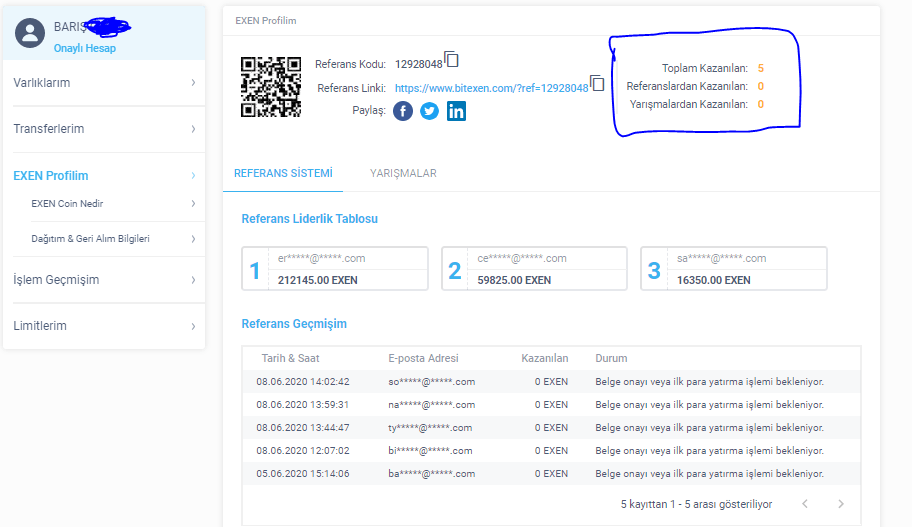Expand Limitlerim chevron arrow
This screenshot has width=912, height=527.
(x=193, y=326)
